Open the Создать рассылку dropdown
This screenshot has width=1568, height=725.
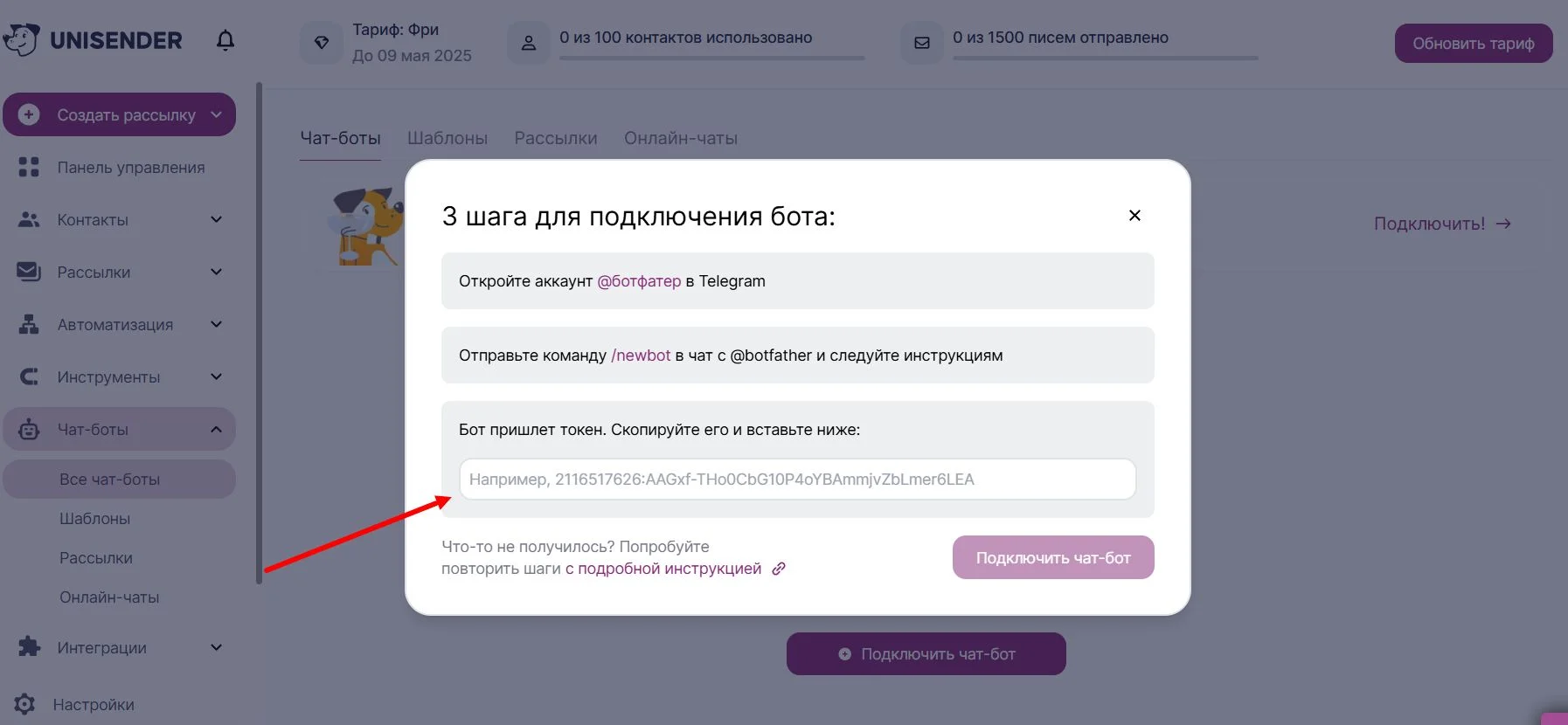(217, 115)
